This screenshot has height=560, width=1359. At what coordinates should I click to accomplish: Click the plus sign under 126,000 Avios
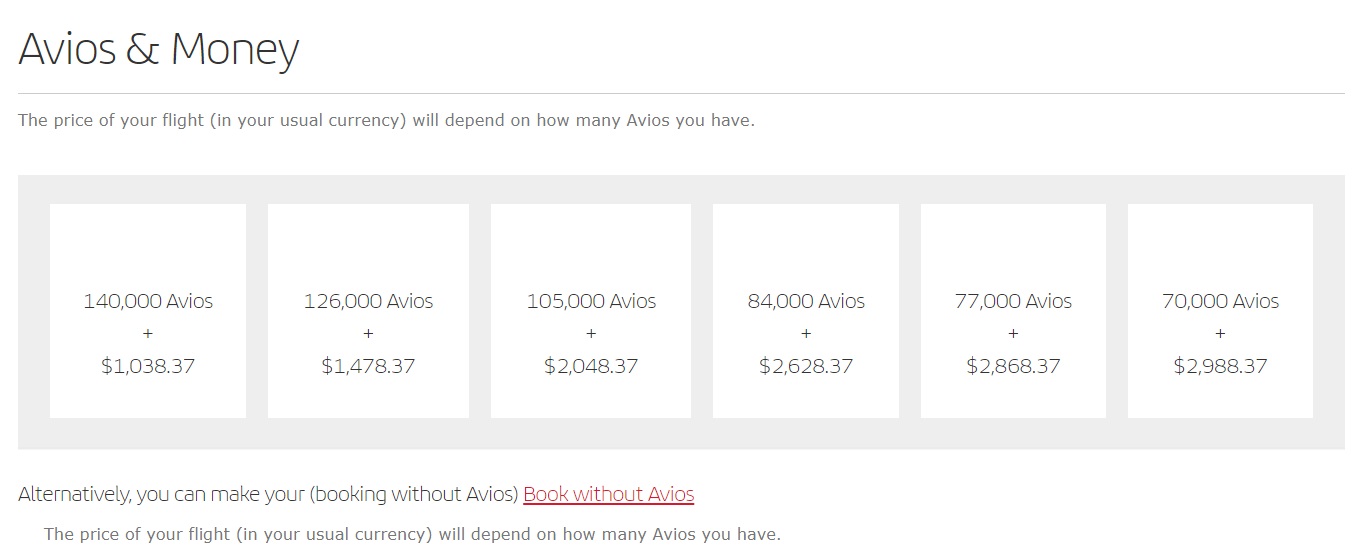368,333
